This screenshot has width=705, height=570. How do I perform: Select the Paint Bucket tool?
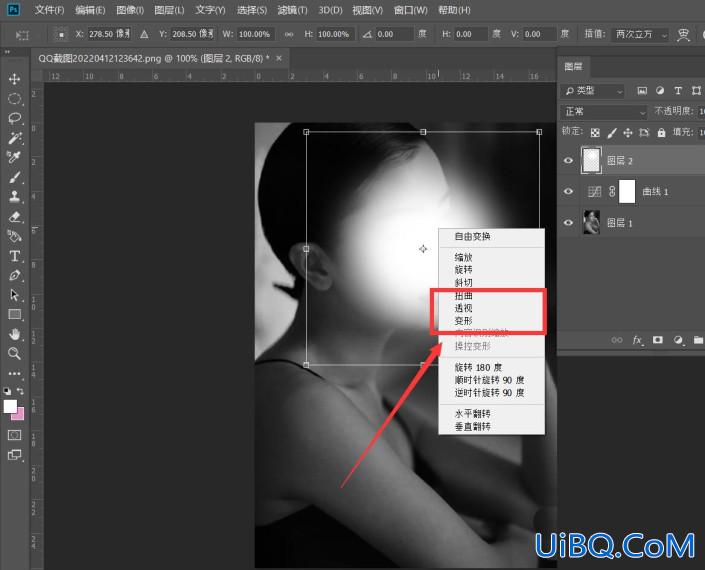click(14, 236)
